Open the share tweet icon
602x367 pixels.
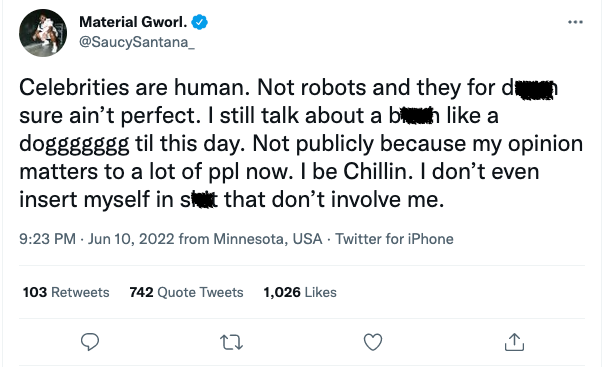514,342
